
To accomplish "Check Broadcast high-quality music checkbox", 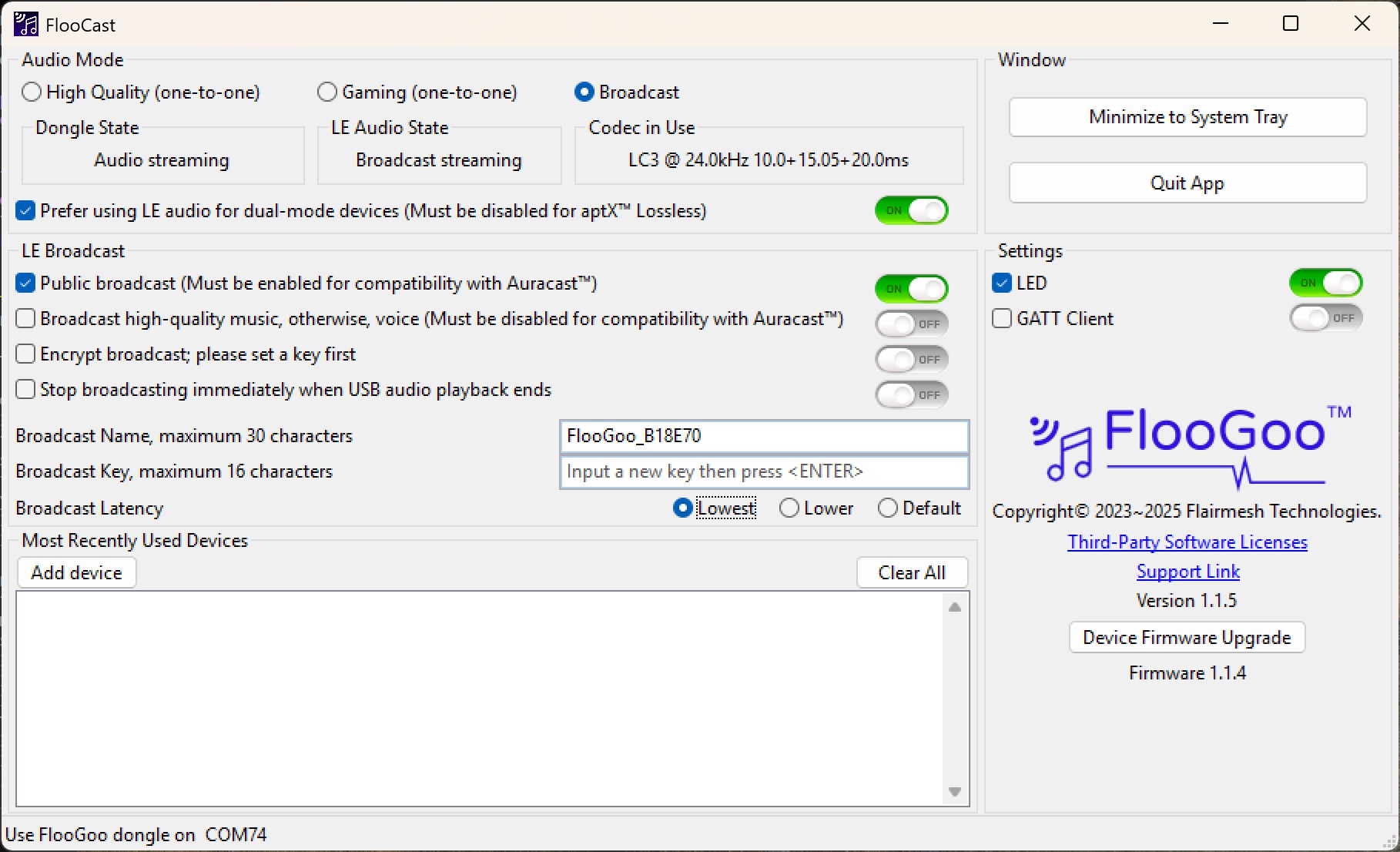I will point(25,319).
